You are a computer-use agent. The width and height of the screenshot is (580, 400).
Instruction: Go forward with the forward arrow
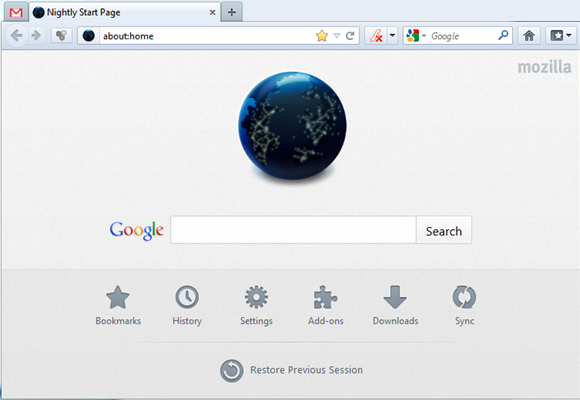[36, 36]
